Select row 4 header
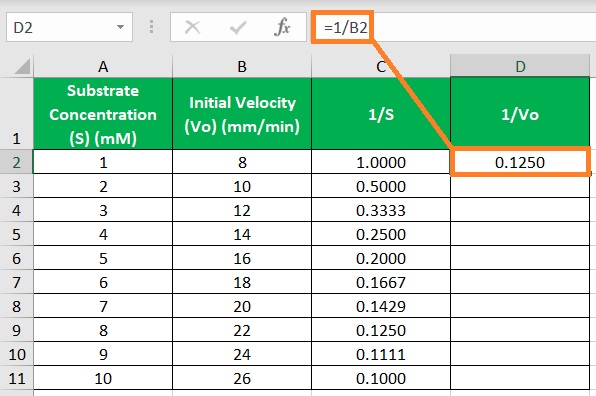596x396 pixels. pyautogui.click(x=16, y=210)
